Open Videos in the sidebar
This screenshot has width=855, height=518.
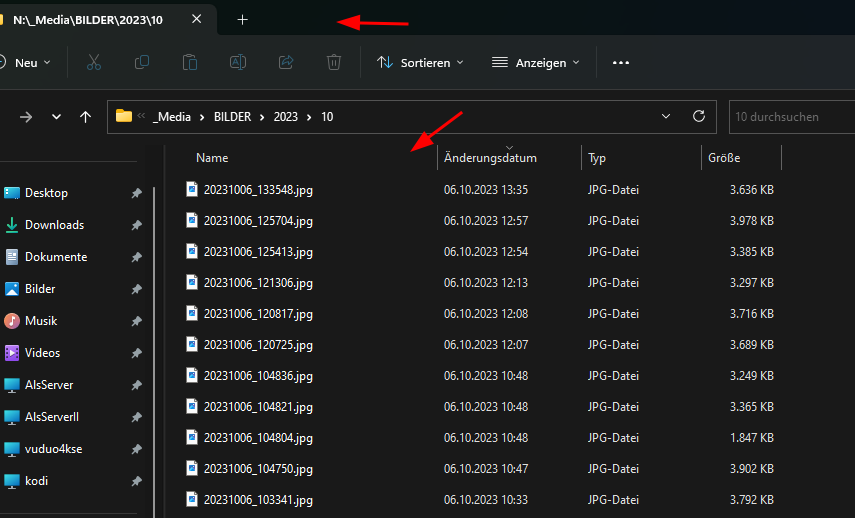click(42, 353)
